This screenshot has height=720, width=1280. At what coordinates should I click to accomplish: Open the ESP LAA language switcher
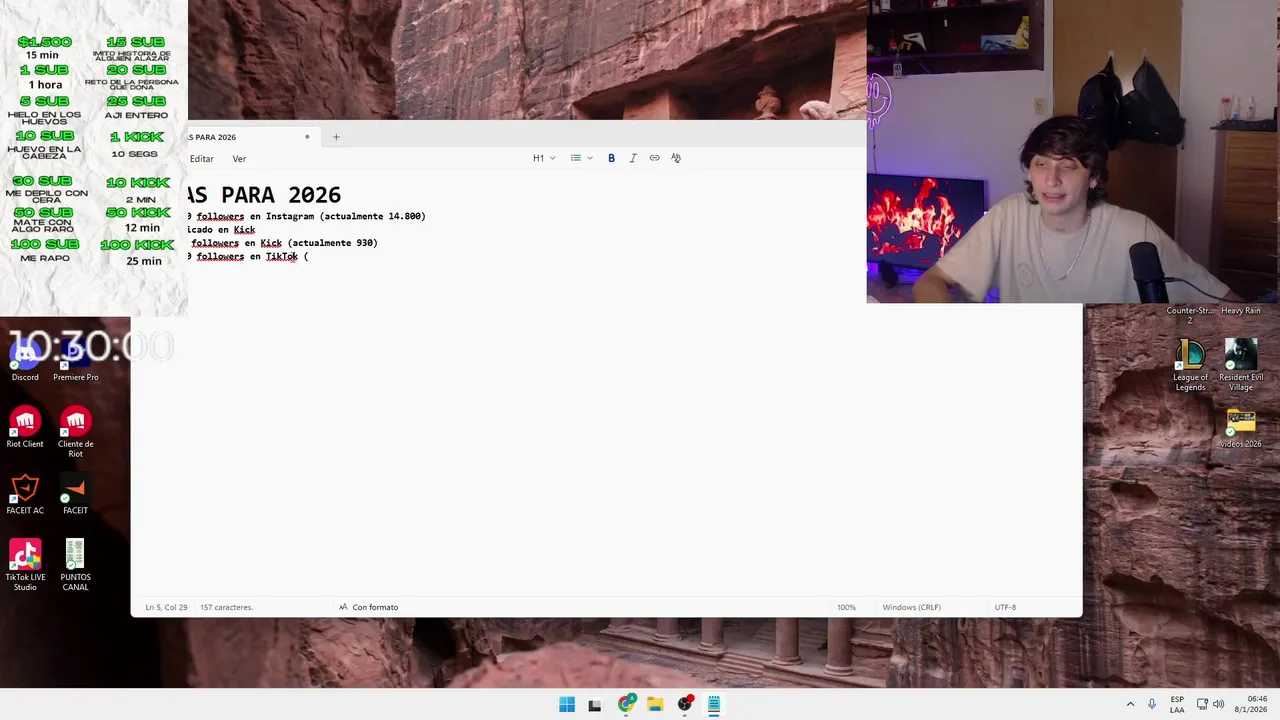[x=1177, y=704]
